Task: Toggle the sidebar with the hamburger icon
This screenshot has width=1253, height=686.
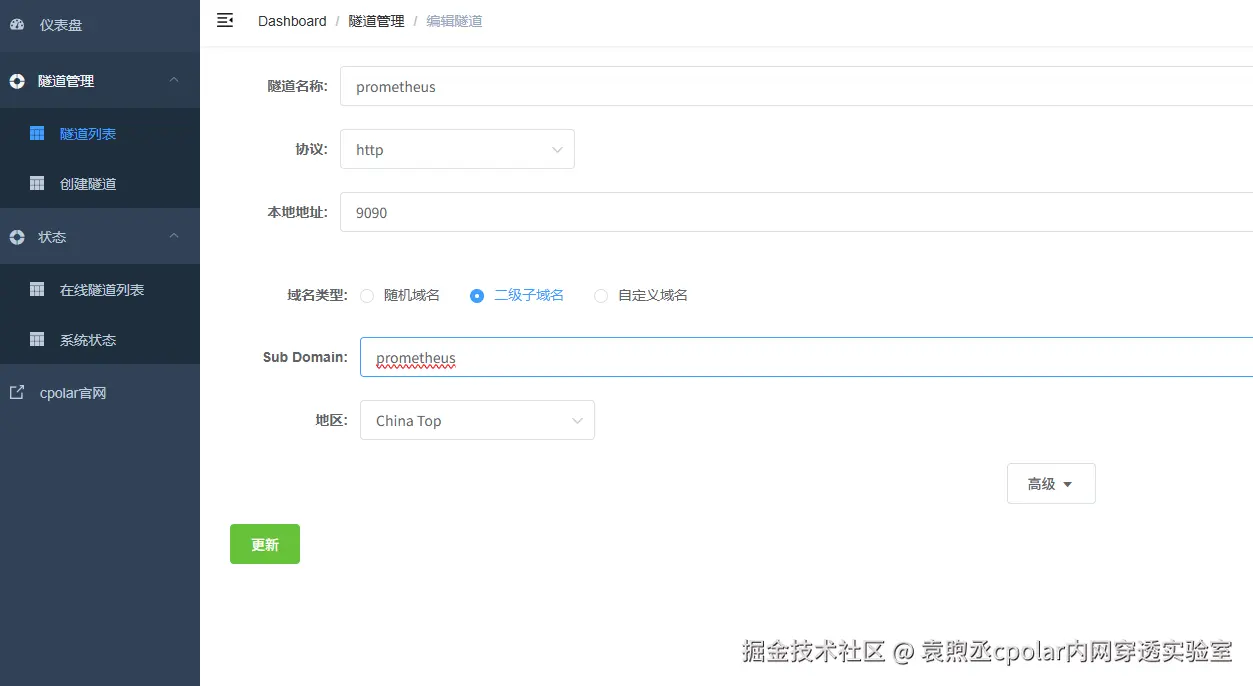Action: point(225,20)
